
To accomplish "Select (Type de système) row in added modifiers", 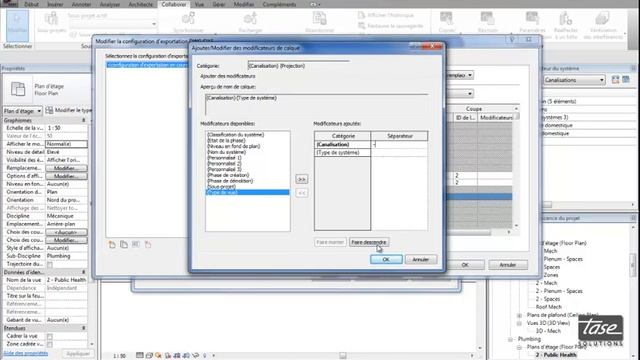I will click(342, 153).
